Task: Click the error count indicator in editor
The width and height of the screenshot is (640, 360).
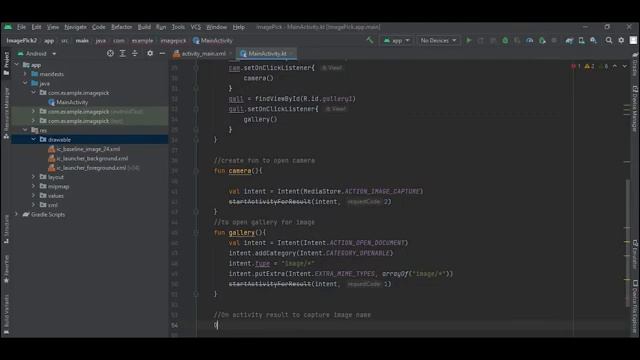Action: (576, 66)
